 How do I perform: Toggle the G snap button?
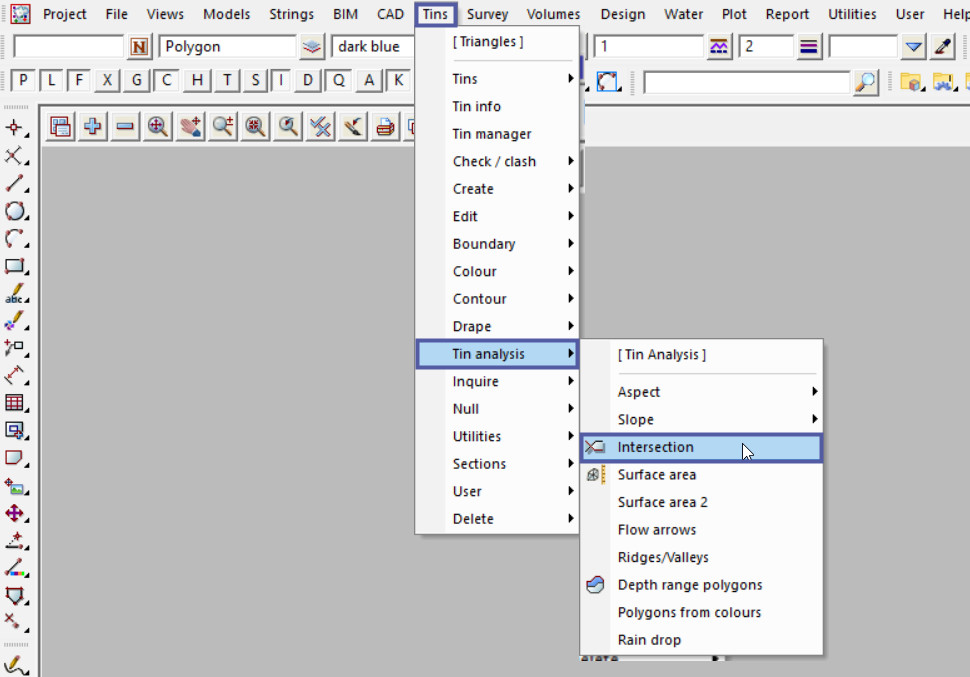(x=137, y=81)
